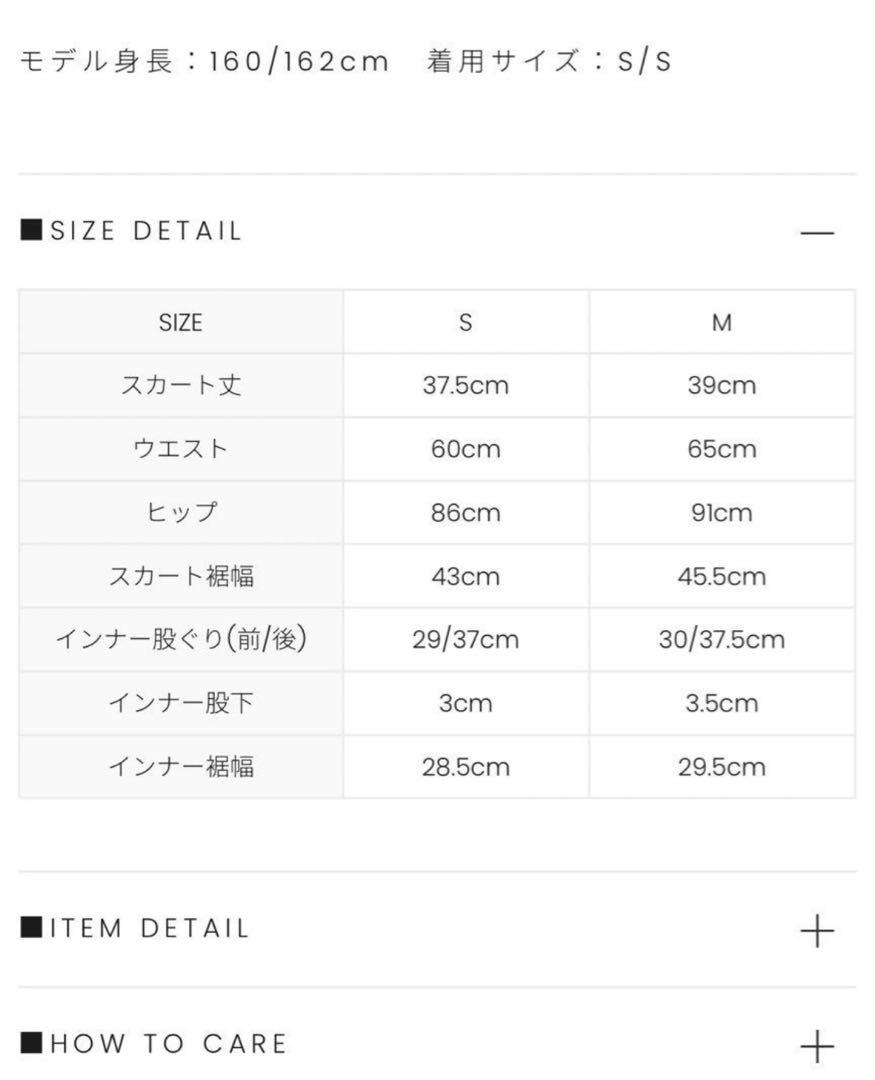
Task: Select the 37.5cm skirt length cell
Action: tap(466, 385)
